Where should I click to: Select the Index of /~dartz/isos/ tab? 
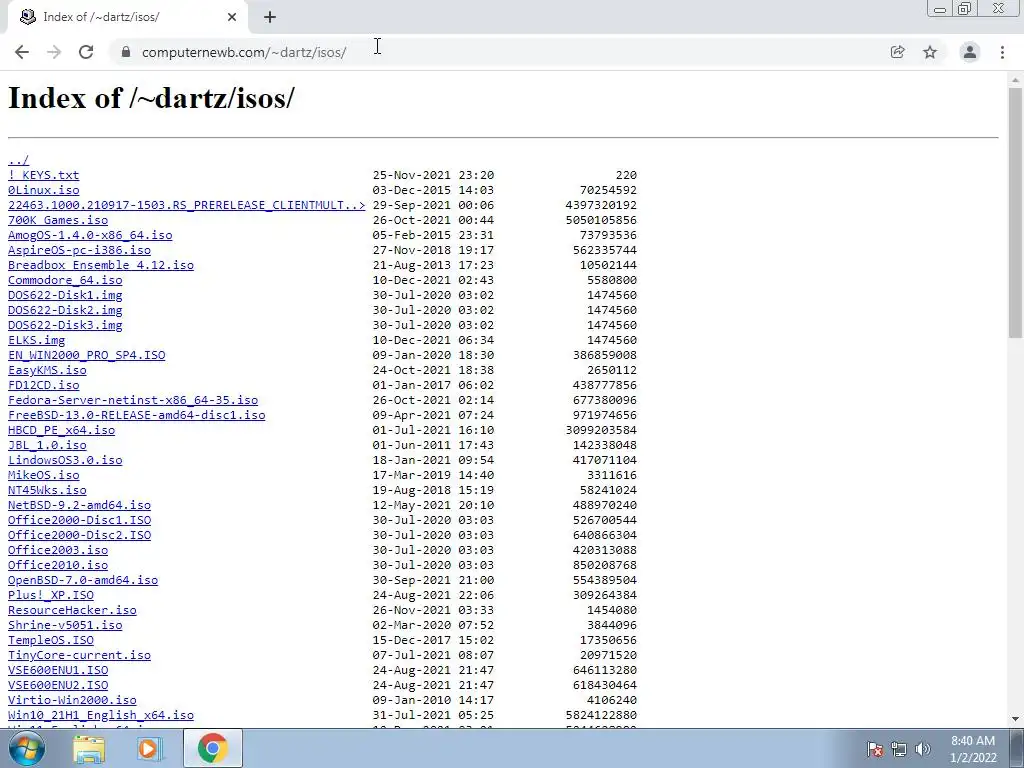pos(127,17)
